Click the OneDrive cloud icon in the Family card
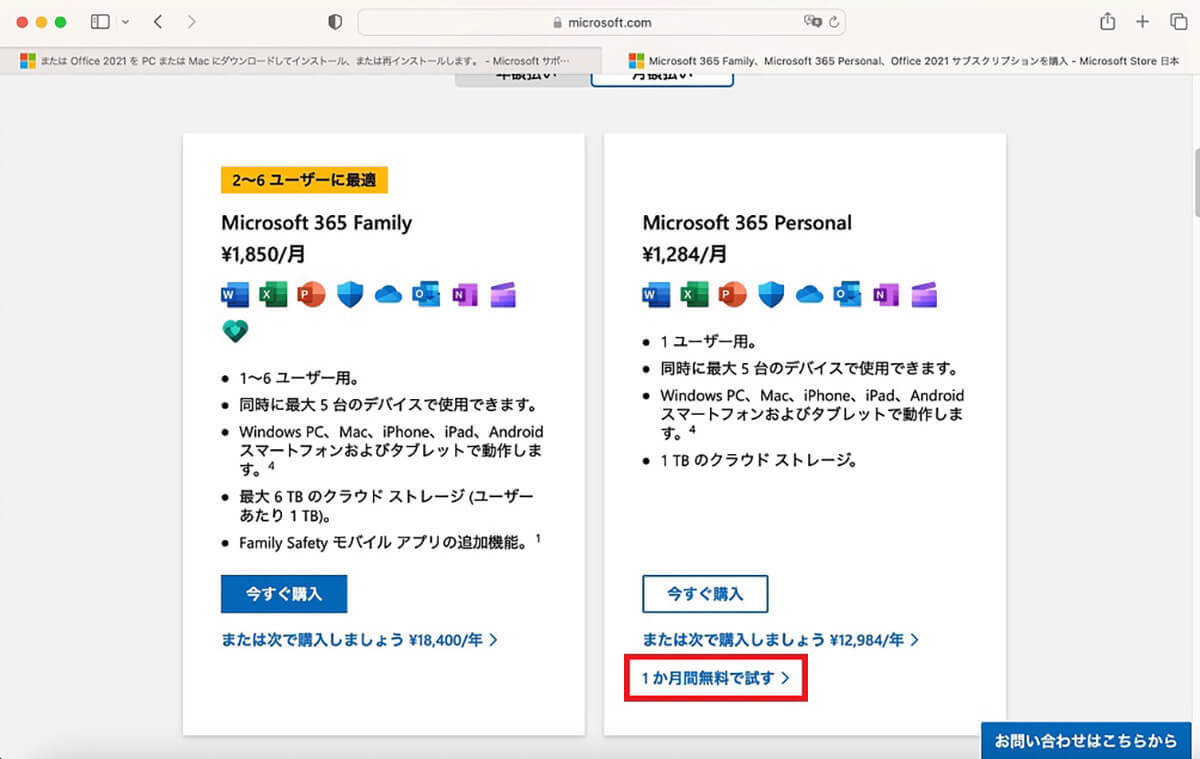1200x759 pixels. pyautogui.click(x=388, y=295)
